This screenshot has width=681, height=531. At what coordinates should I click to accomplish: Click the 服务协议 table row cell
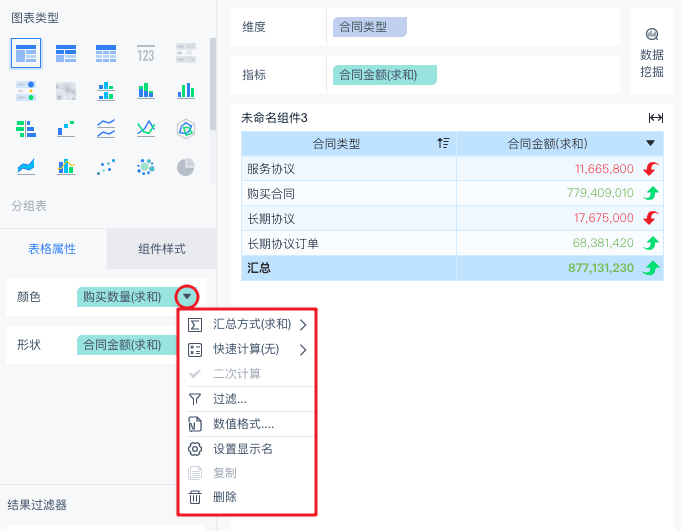tap(349, 168)
